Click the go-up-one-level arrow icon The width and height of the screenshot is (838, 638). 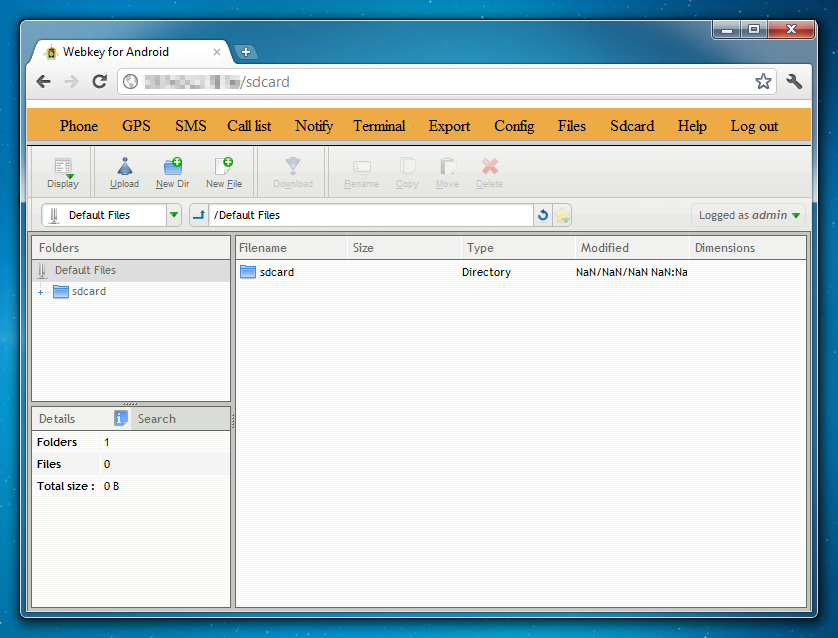tap(199, 215)
